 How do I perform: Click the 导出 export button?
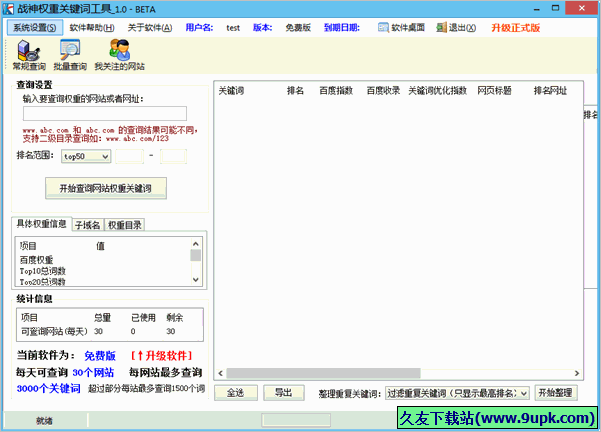coord(284,393)
